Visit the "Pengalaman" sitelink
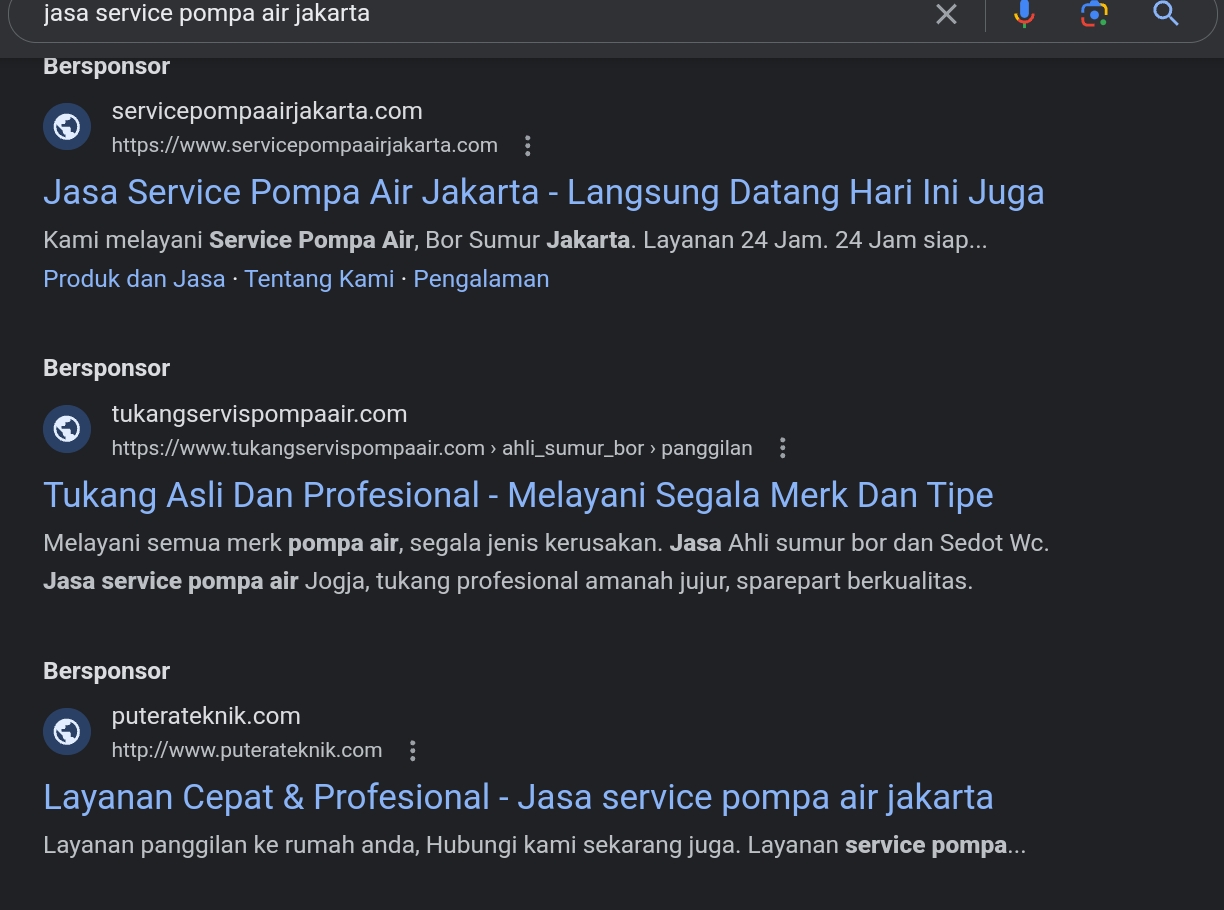This screenshot has width=1224, height=910. 481,279
